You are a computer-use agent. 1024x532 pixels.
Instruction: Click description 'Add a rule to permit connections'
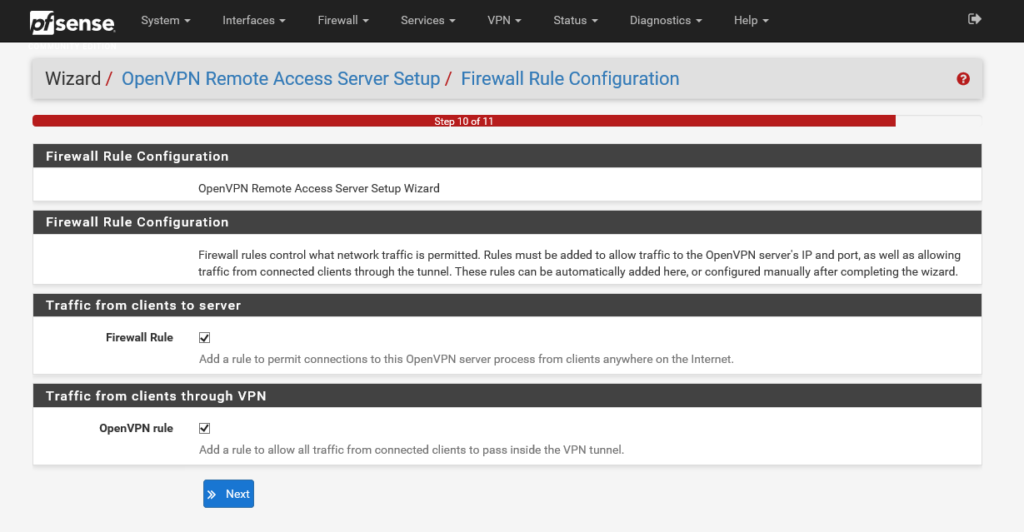click(x=466, y=359)
